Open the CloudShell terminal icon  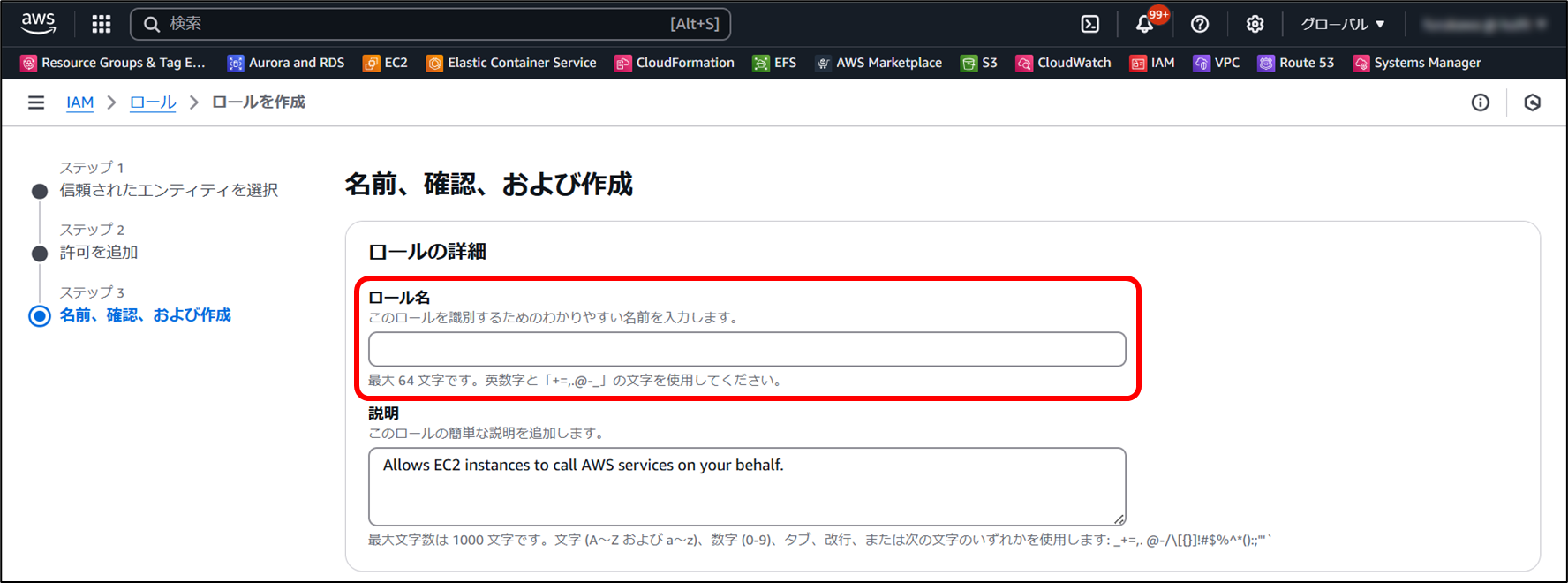(1090, 24)
